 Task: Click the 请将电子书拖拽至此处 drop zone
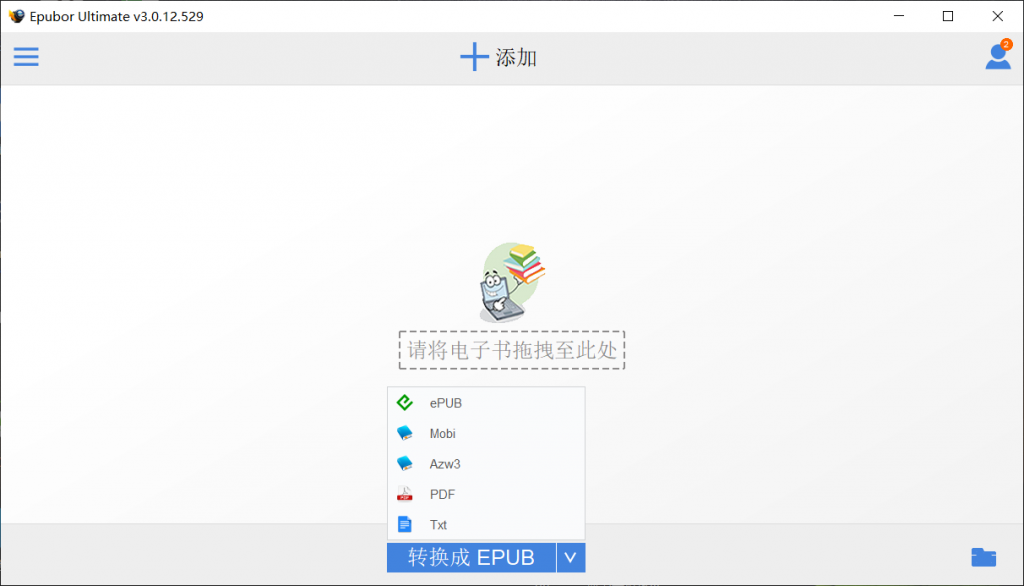pyautogui.click(x=512, y=350)
